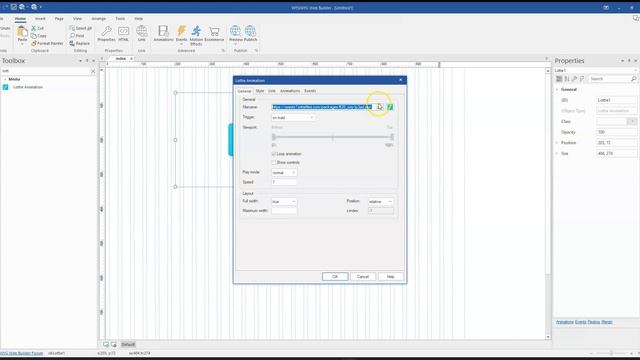
Task: Open the Page ribbon tab
Action: [x=59, y=19]
